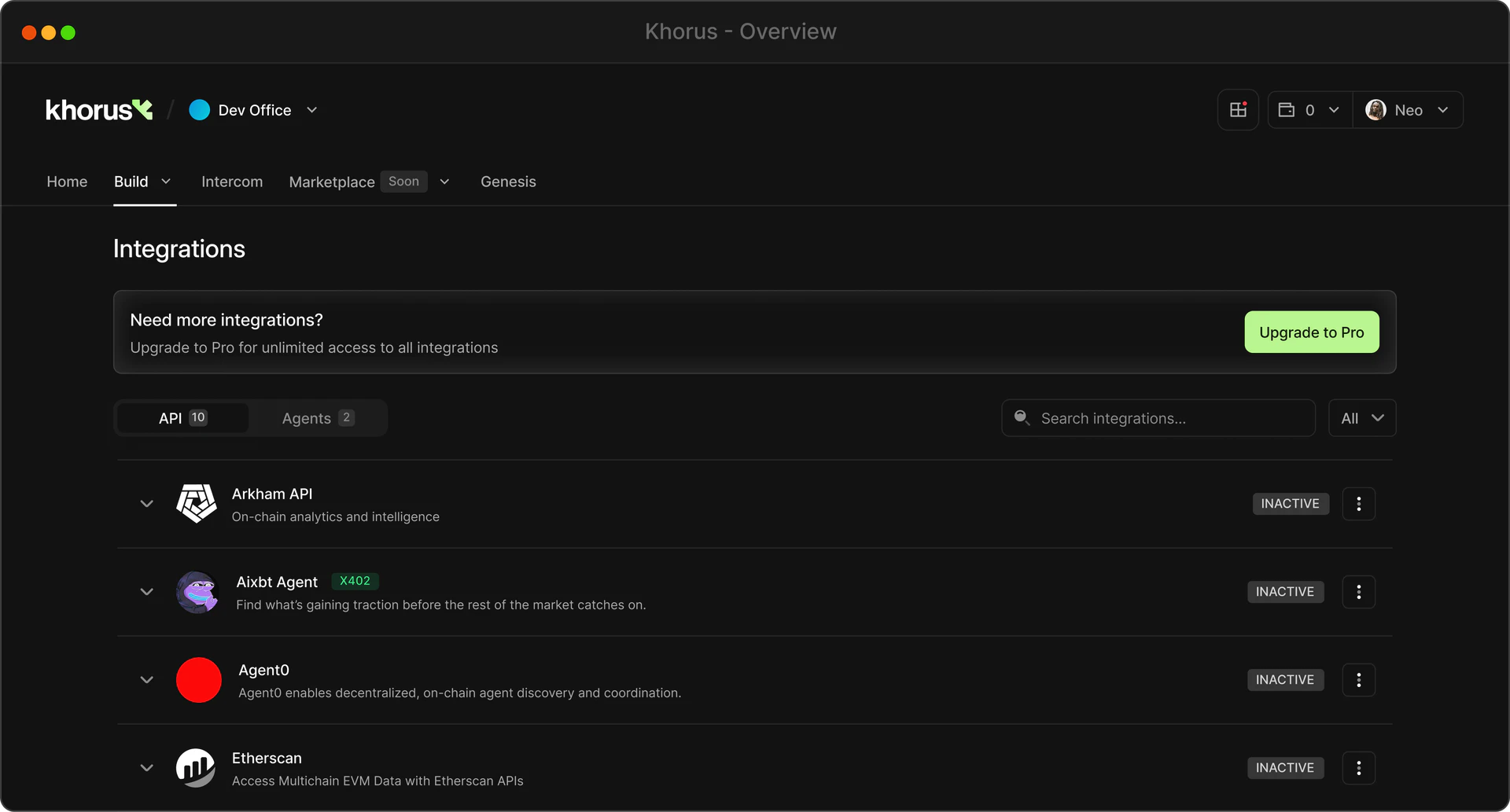Open the apps grid icon with notification dot
This screenshot has width=1510, height=812.
(1238, 109)
